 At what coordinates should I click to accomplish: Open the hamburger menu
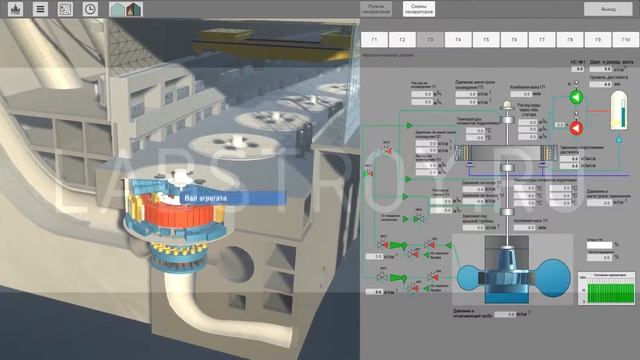(40, 9)
